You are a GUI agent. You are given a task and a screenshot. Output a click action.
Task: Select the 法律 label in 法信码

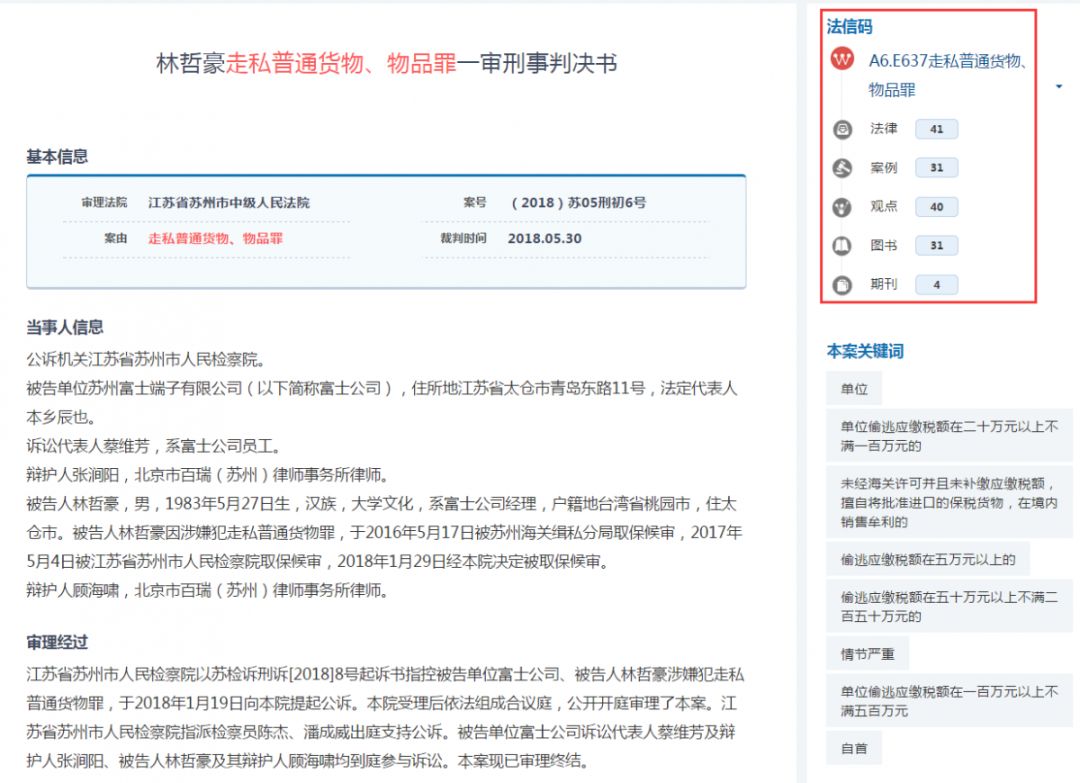[x=884, y=129]
